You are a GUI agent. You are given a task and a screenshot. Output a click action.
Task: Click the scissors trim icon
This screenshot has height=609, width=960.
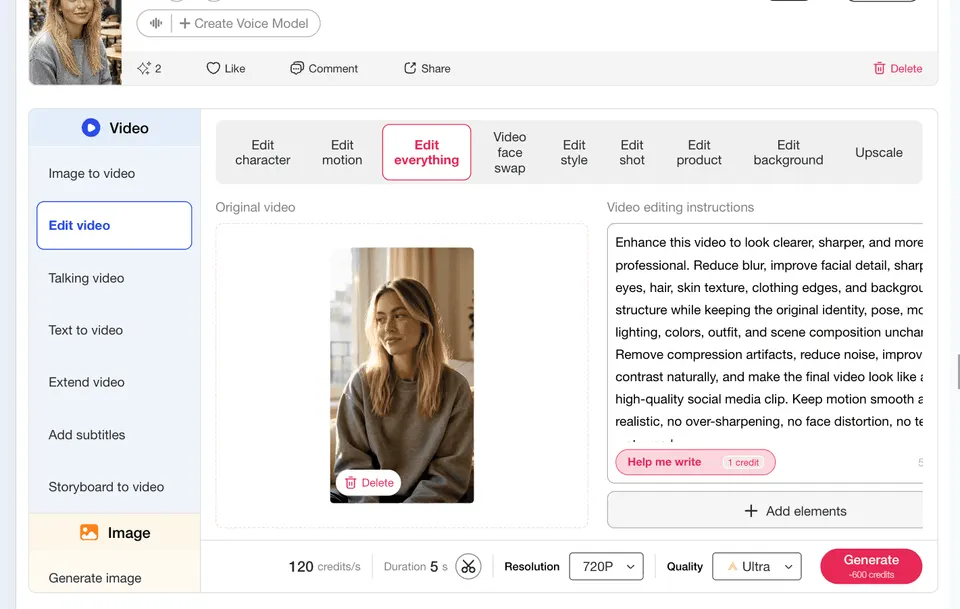[x=468, y=566]
